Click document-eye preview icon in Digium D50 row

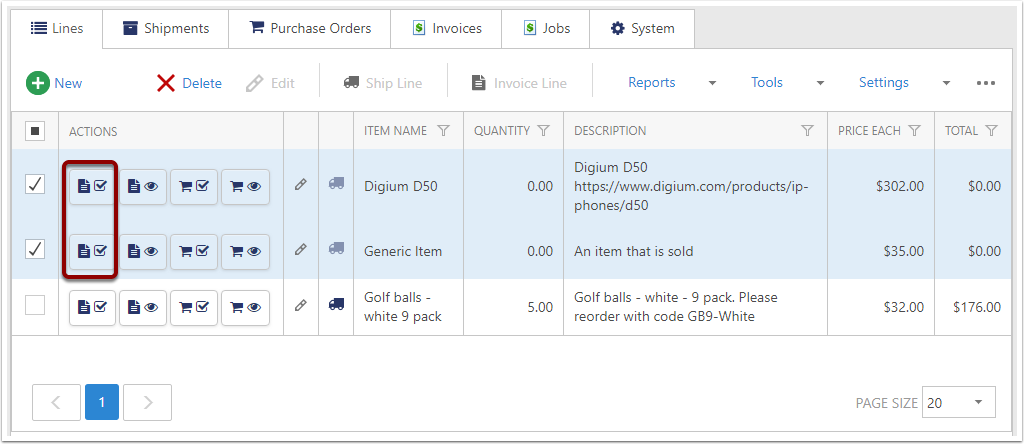[143, 186]
